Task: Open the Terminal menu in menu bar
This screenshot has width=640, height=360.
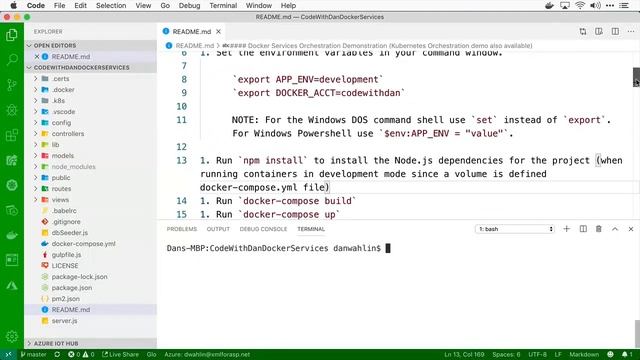Action: (223, 5)
